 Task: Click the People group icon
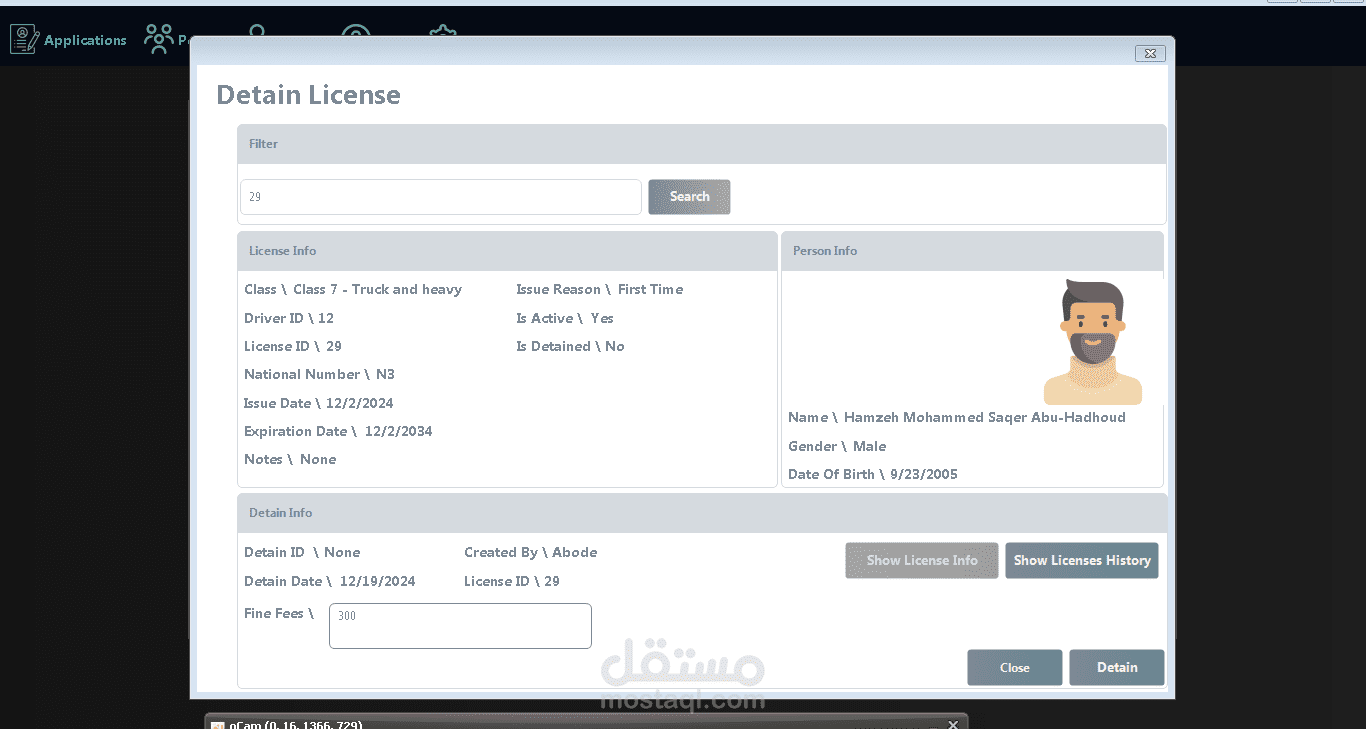159,39
